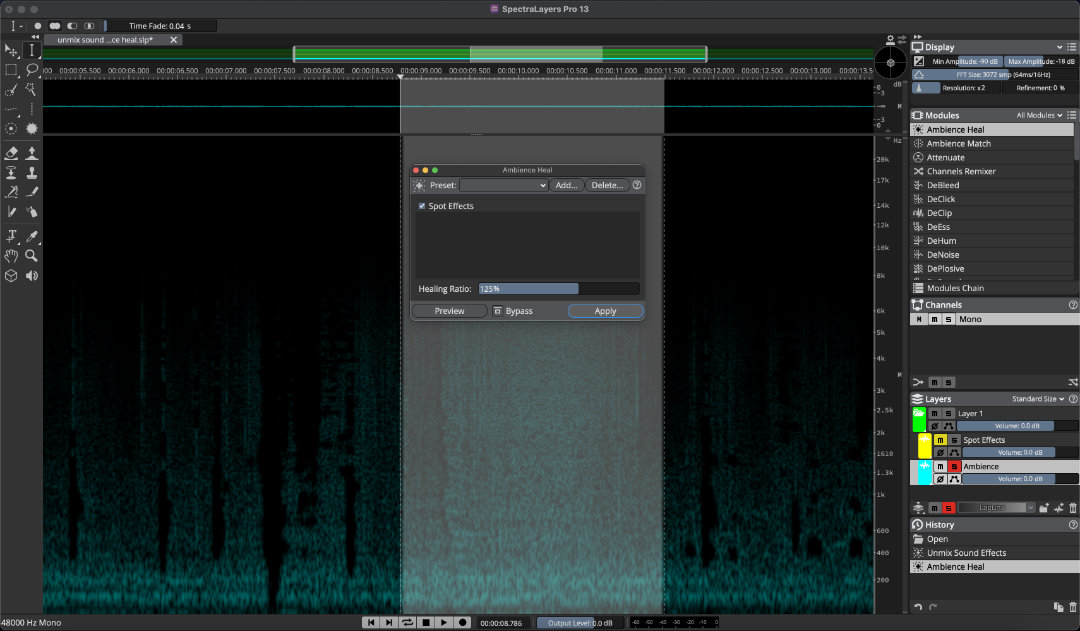Screen dimensions: 1080x631
Task: Solo the Mono channel
Action: [948, 319]
